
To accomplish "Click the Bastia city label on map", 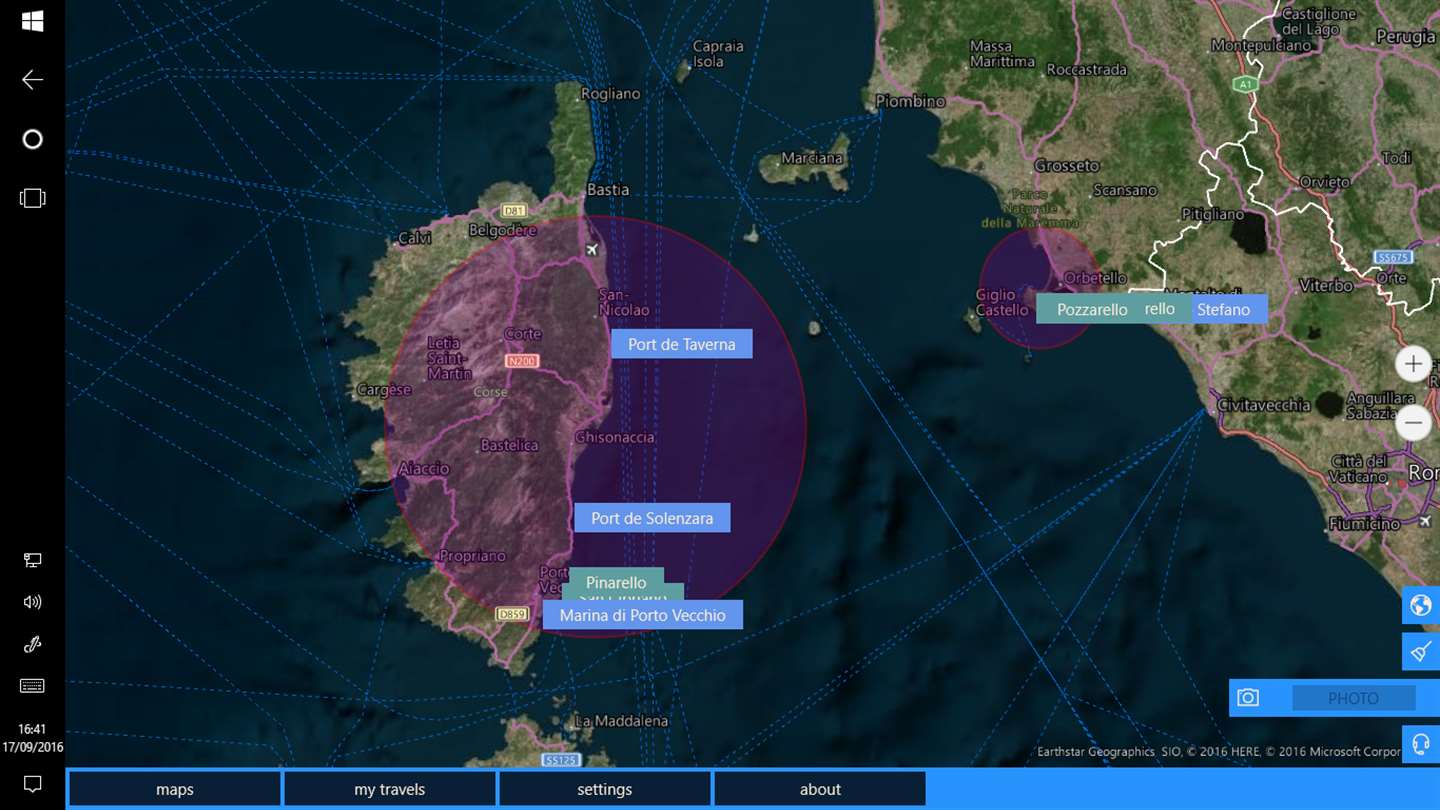I will pos(608,190).
